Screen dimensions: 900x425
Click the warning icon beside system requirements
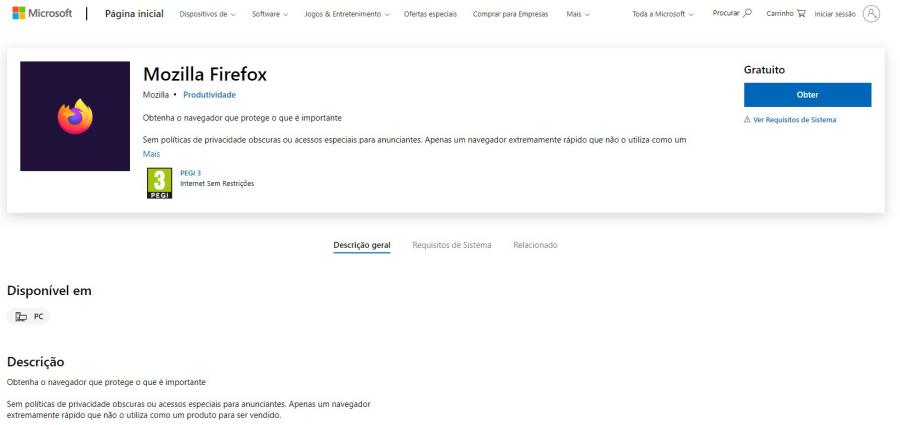click(747, 120)
